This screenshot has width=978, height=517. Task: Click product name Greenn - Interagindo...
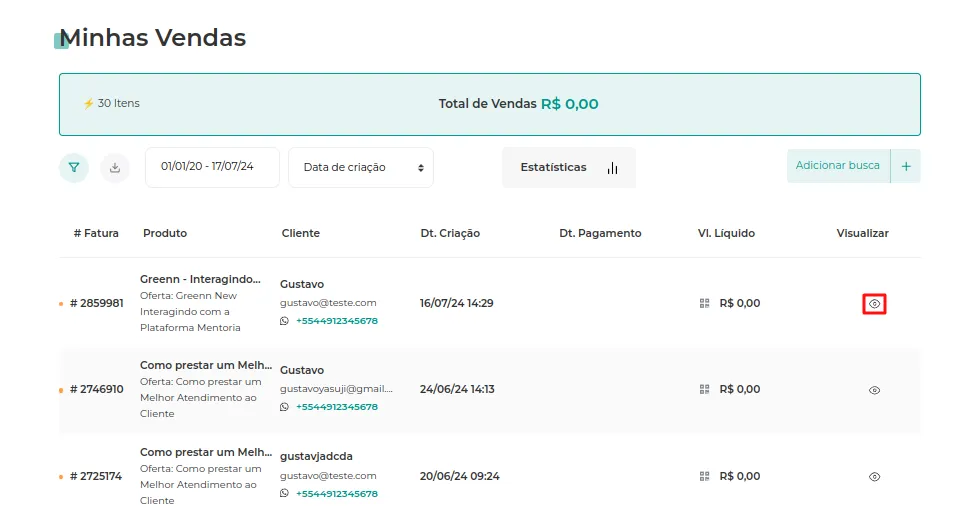click(200, 279)
